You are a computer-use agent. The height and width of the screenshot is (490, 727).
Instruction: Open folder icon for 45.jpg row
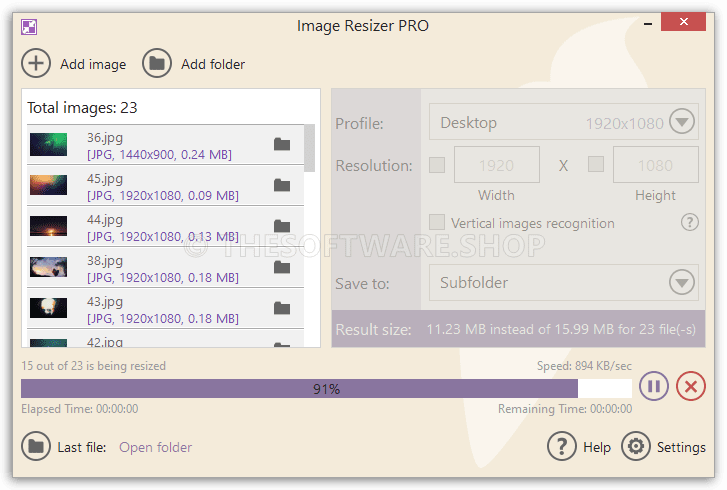(x=282, y=185)
